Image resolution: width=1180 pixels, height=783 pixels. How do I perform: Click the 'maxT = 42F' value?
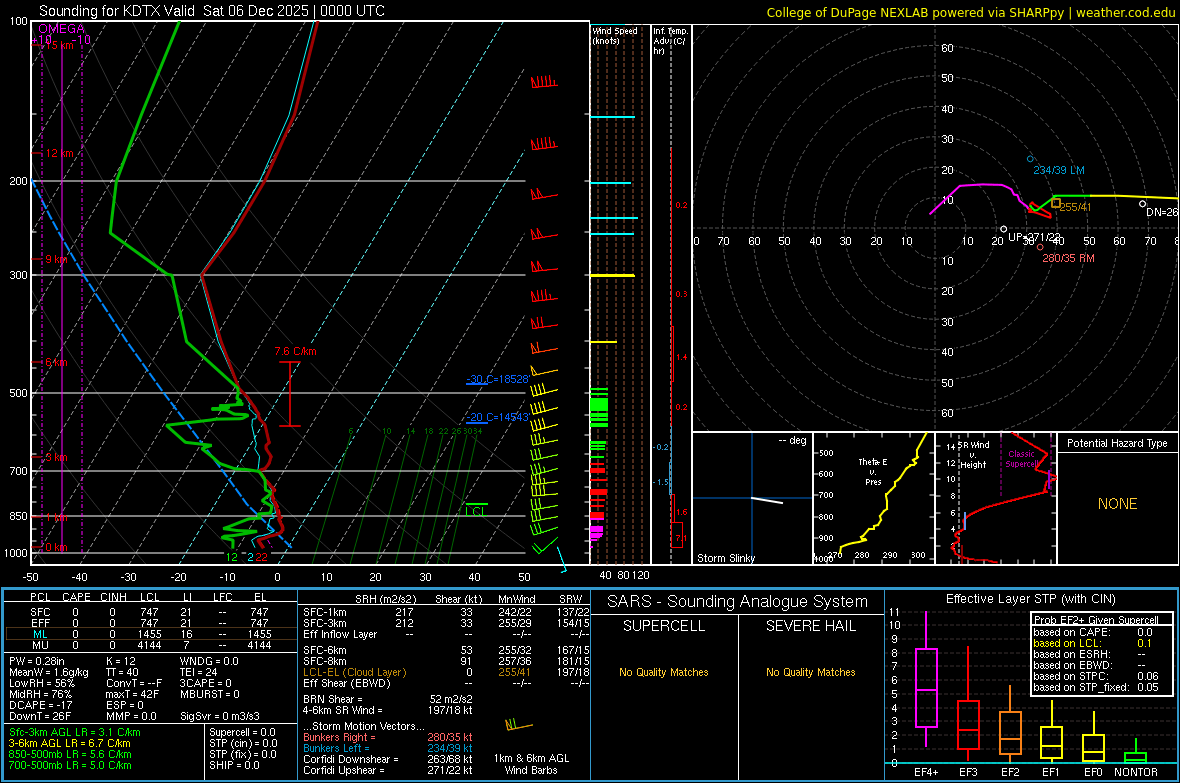(132, 694)
